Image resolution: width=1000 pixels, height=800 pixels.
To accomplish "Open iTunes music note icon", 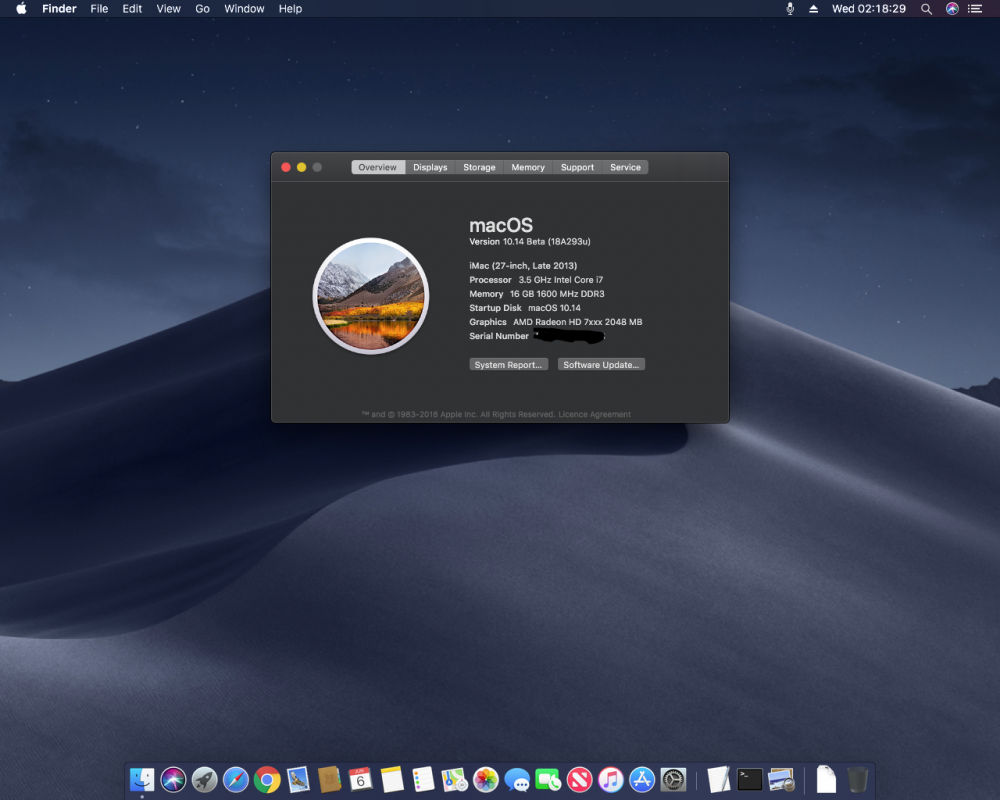I will (x=610, y=780).
